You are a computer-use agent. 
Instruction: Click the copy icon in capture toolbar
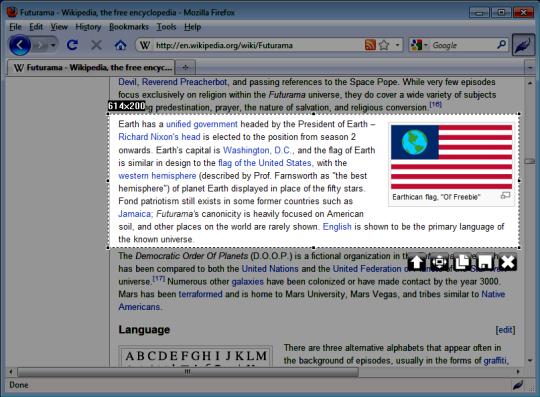[462, 262]
